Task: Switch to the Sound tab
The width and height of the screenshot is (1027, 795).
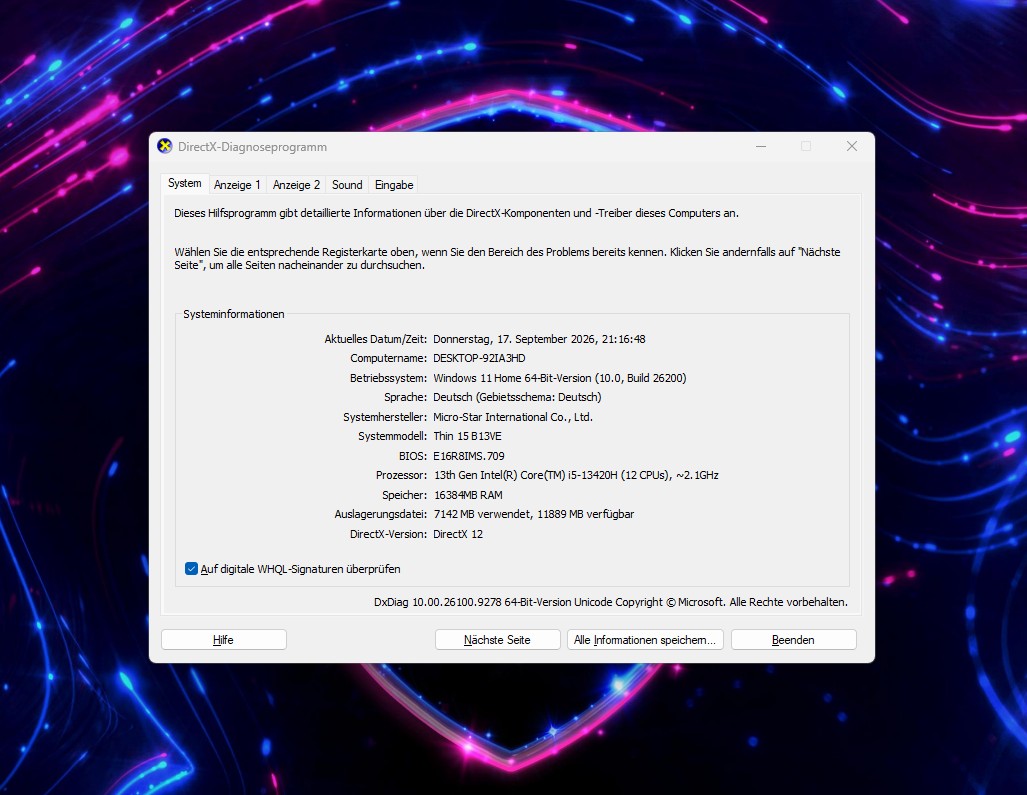Action: click(347, 185)
